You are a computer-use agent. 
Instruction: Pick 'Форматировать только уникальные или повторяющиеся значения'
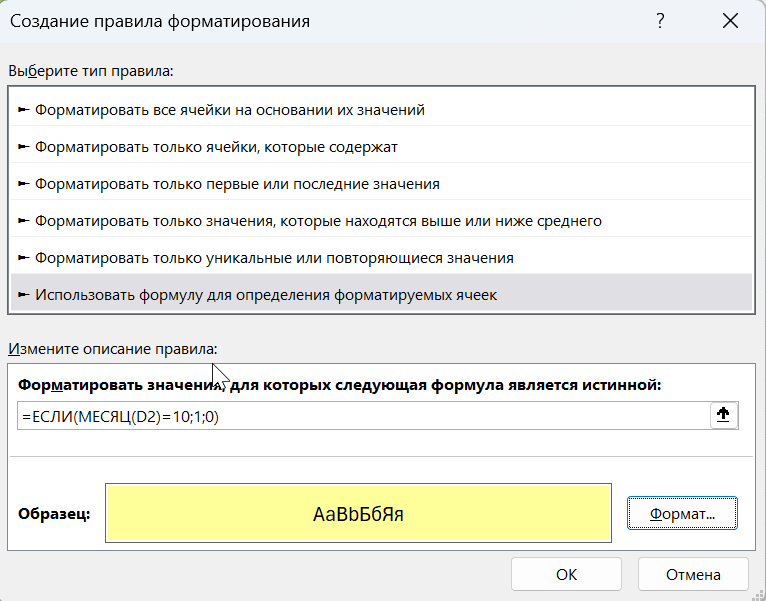click(381, 258)
